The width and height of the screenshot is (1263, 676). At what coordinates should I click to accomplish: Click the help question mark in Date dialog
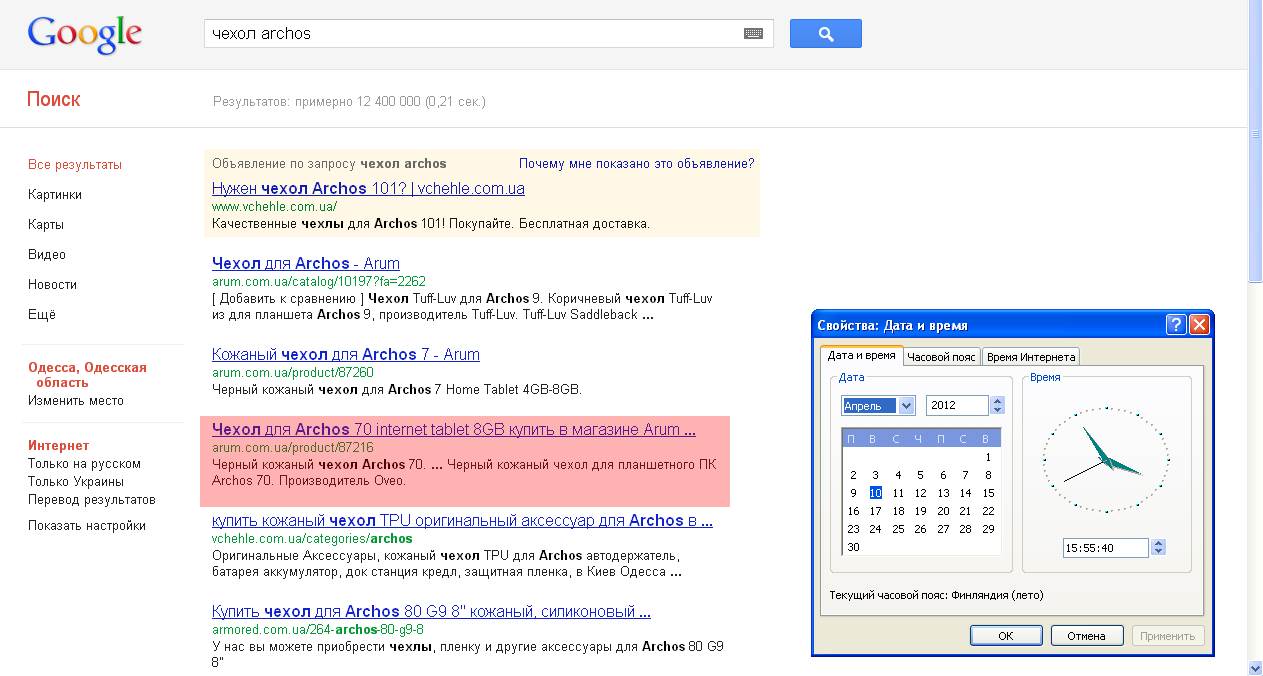click(1177, 325)
